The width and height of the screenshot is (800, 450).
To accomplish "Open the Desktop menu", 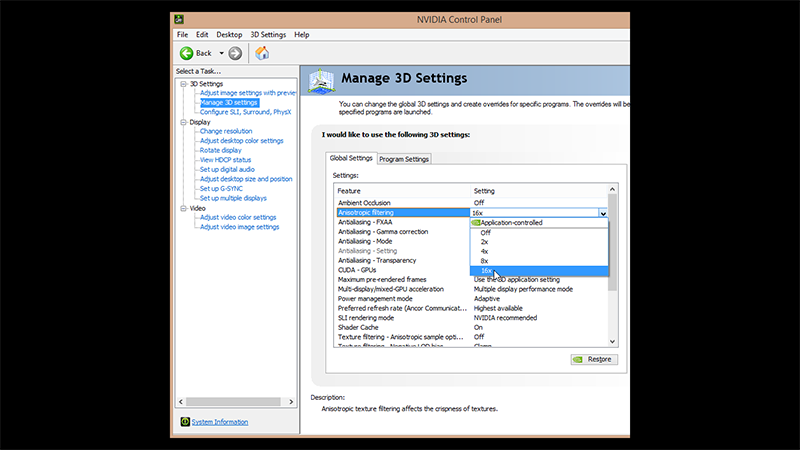I will 229,35.
